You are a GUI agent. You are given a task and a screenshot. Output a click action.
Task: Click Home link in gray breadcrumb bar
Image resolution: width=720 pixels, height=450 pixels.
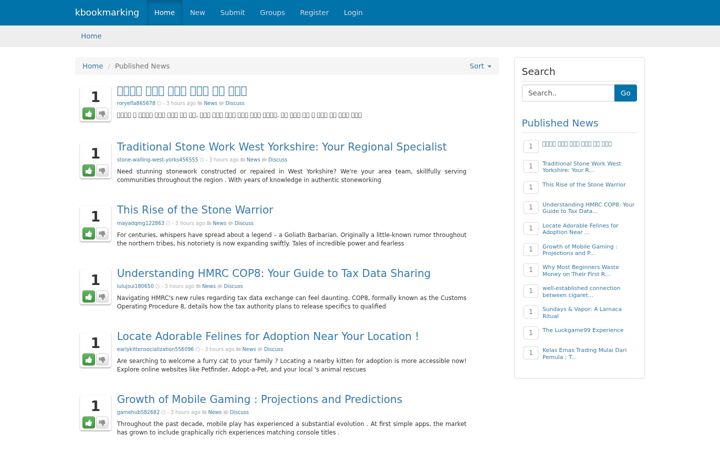click(x=91, y=36)
